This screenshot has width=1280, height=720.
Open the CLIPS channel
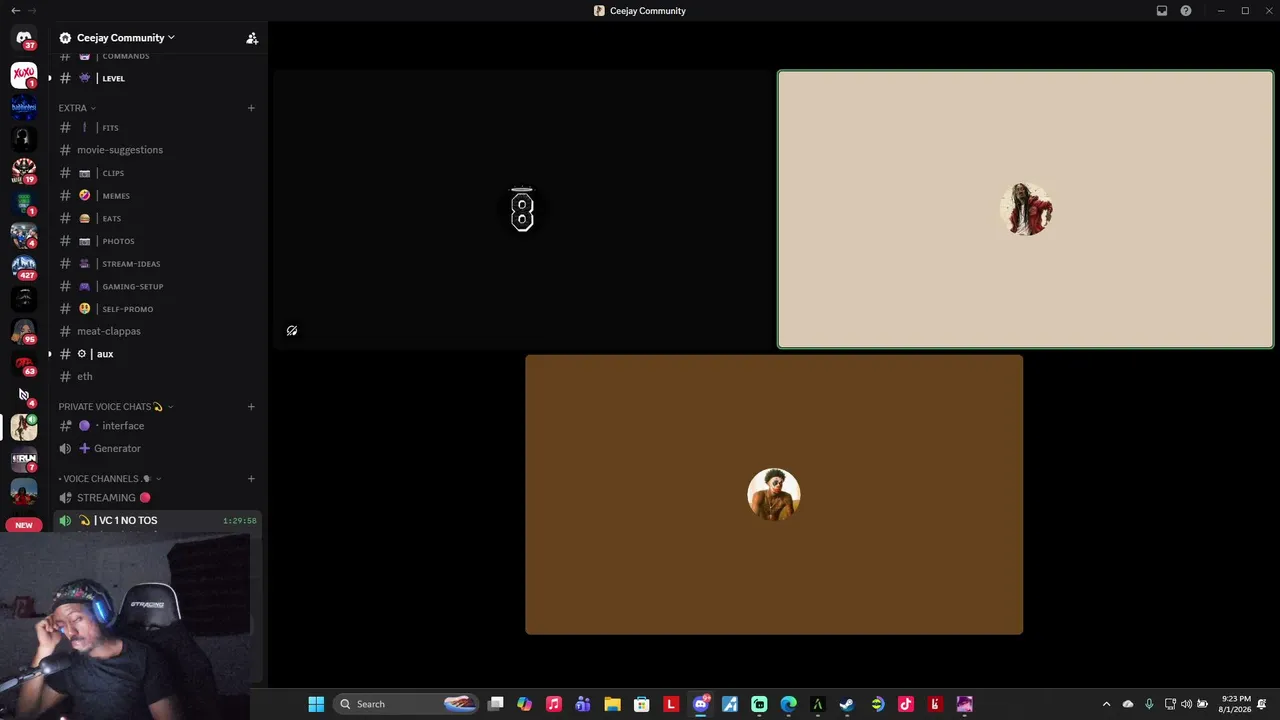click(156, 173)
